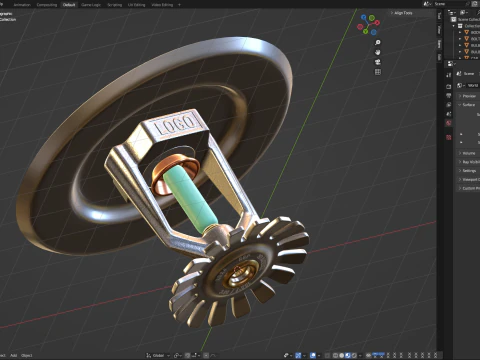Click the BOLT object mesh icon
The image size is (480, 360).
467,39
